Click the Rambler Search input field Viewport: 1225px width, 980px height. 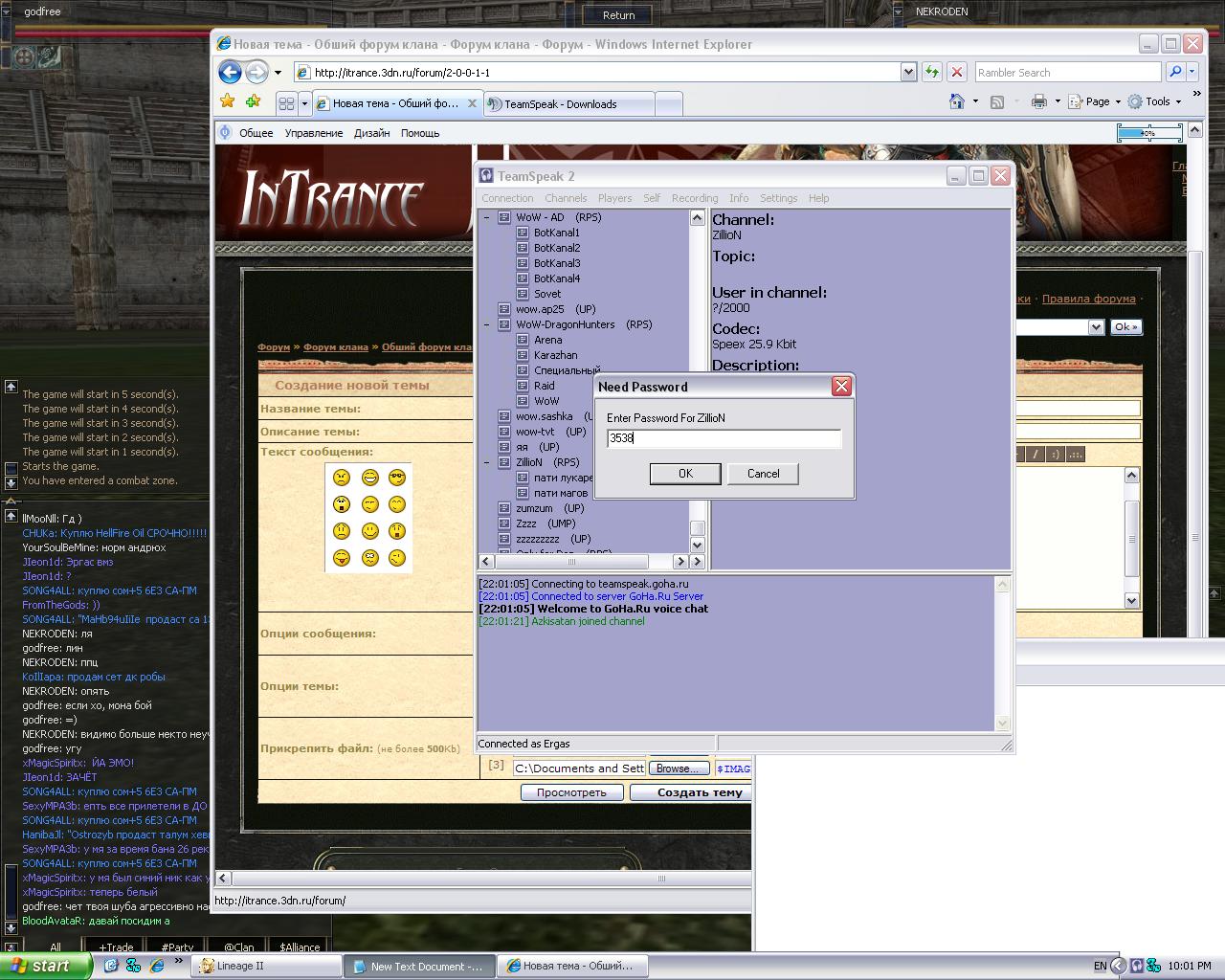coord(1067,72)
